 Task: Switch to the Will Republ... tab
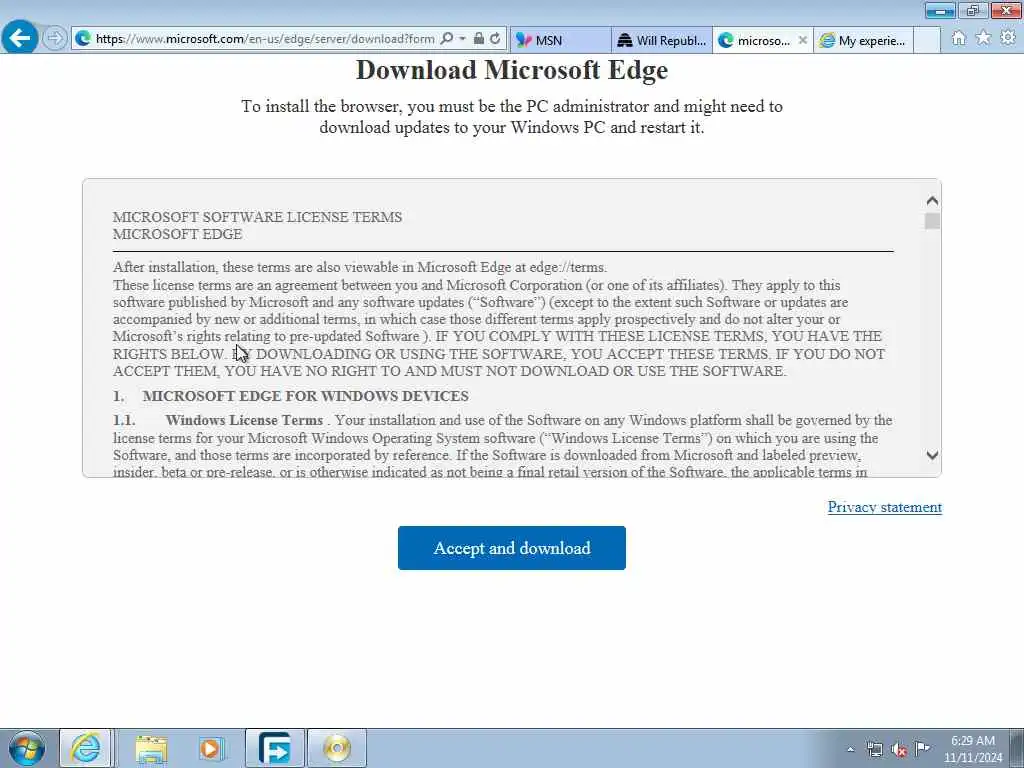[x=662, y=40]
